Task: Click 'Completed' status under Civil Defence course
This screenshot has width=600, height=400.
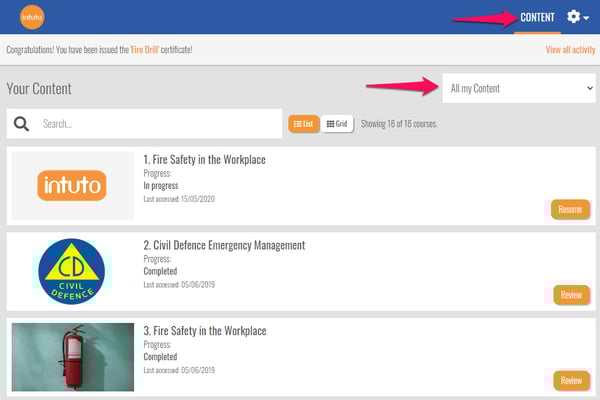Action: click(160, 271)
